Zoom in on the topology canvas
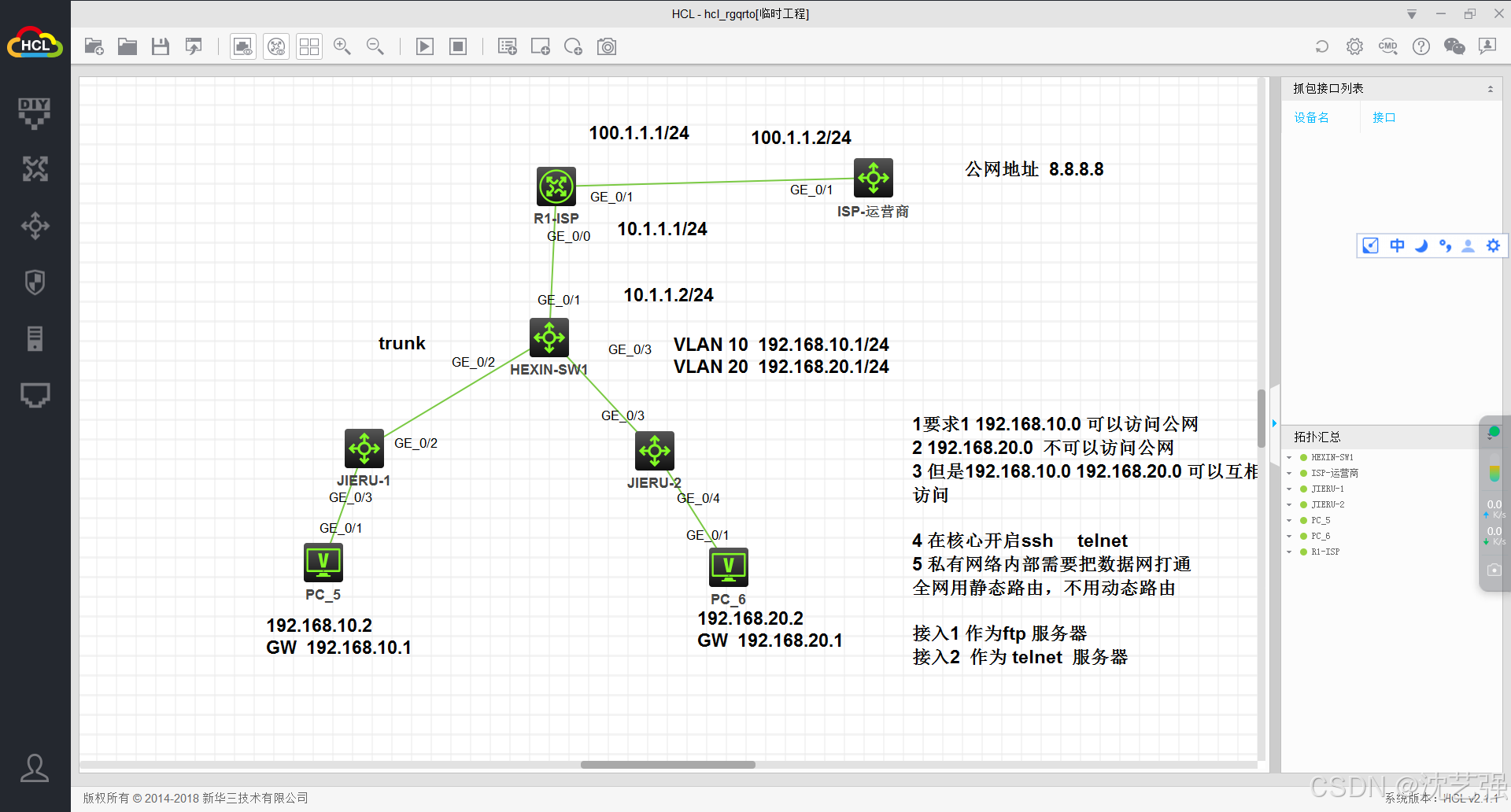 tap(342, 46)
